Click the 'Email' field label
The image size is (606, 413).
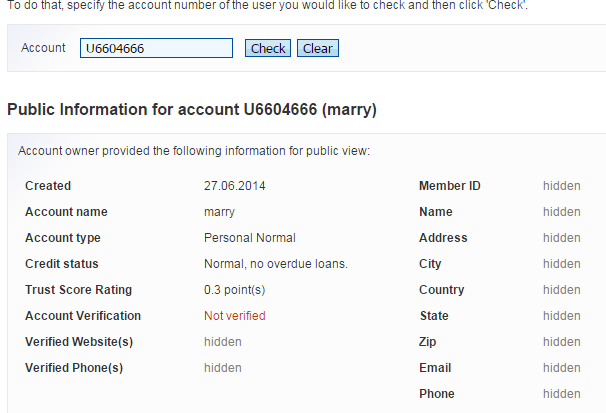(x=435, y=368)
